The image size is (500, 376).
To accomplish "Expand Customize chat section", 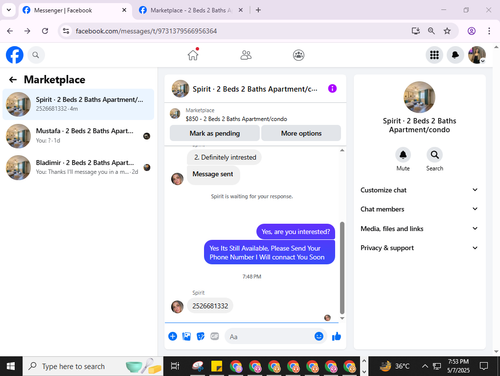I will pos(419,190).
